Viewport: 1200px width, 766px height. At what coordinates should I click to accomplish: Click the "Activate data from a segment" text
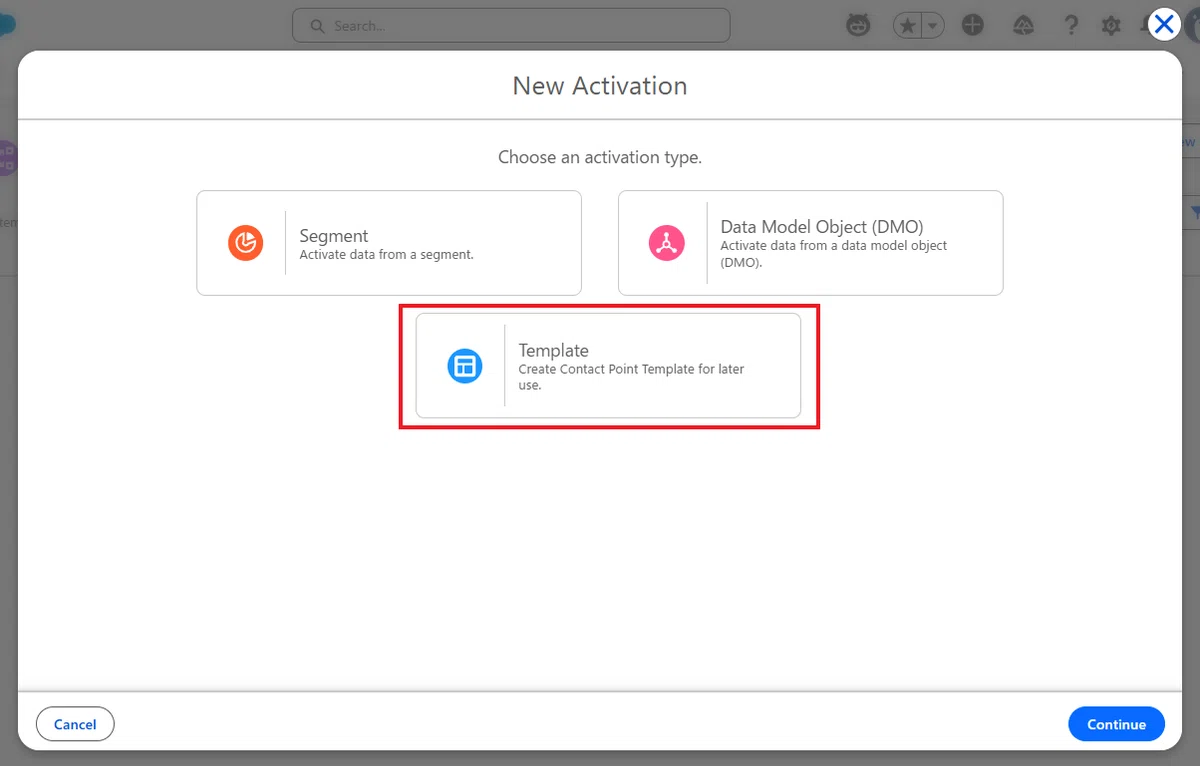[387, 254]
